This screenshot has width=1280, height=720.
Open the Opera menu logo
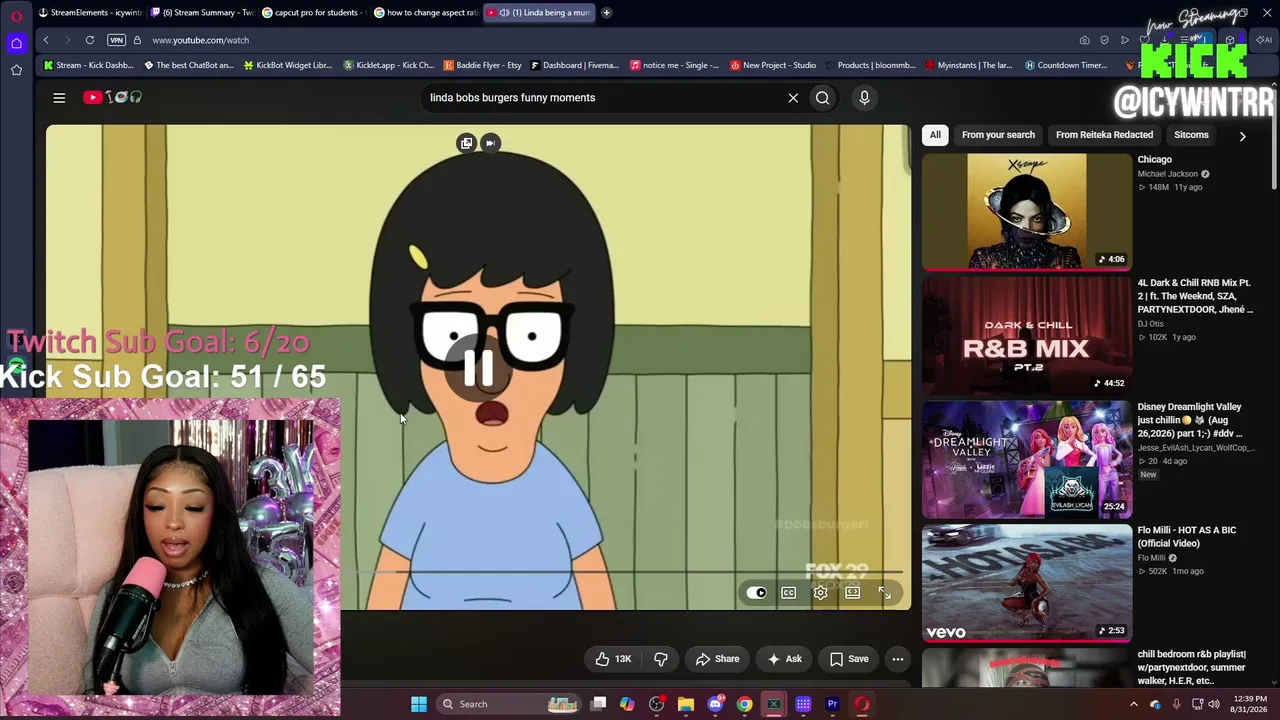pos(16,15)
